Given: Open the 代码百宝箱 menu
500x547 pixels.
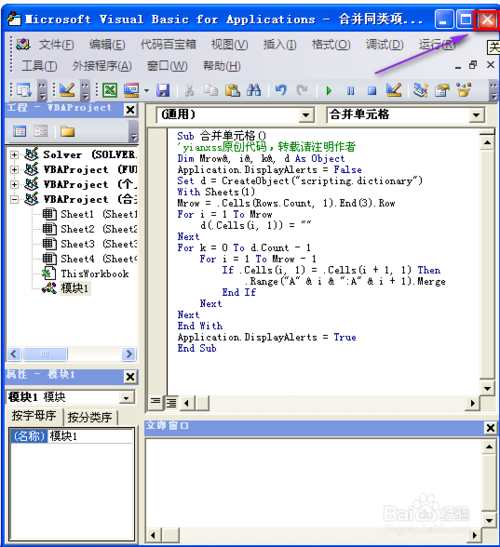Looking at the screenshot, I should (168, 45).
